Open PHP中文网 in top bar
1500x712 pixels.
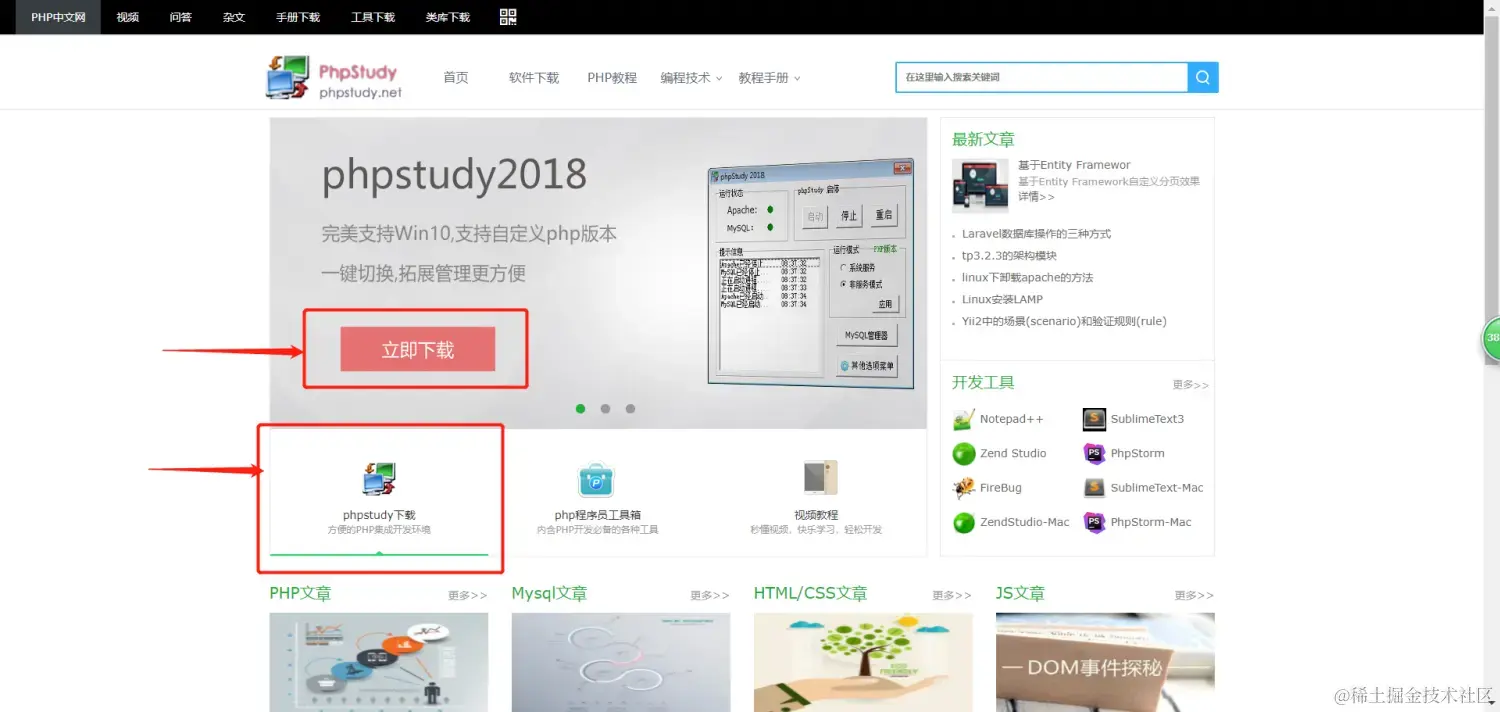58,17
